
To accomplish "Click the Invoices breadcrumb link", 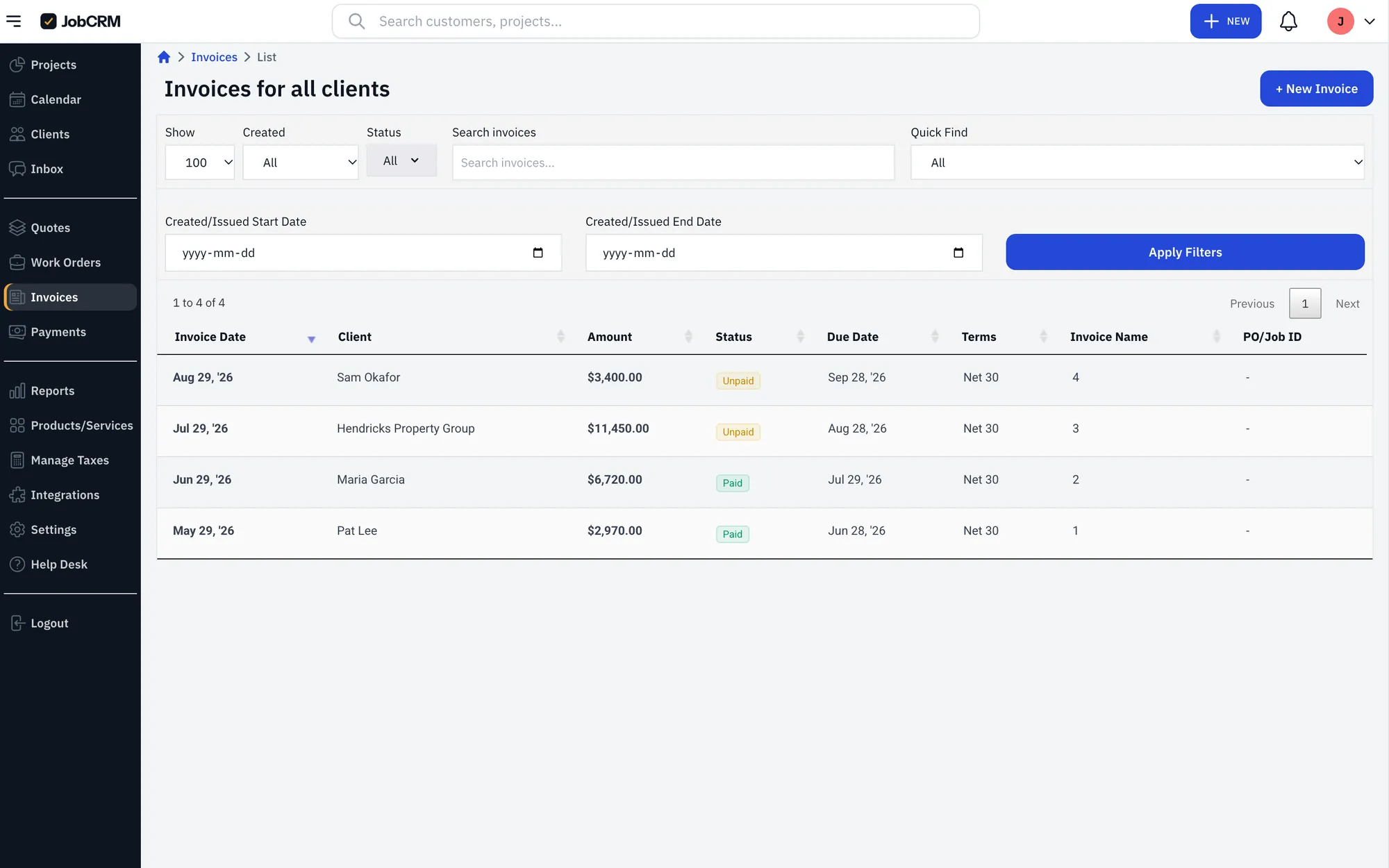I will [214, 57].
